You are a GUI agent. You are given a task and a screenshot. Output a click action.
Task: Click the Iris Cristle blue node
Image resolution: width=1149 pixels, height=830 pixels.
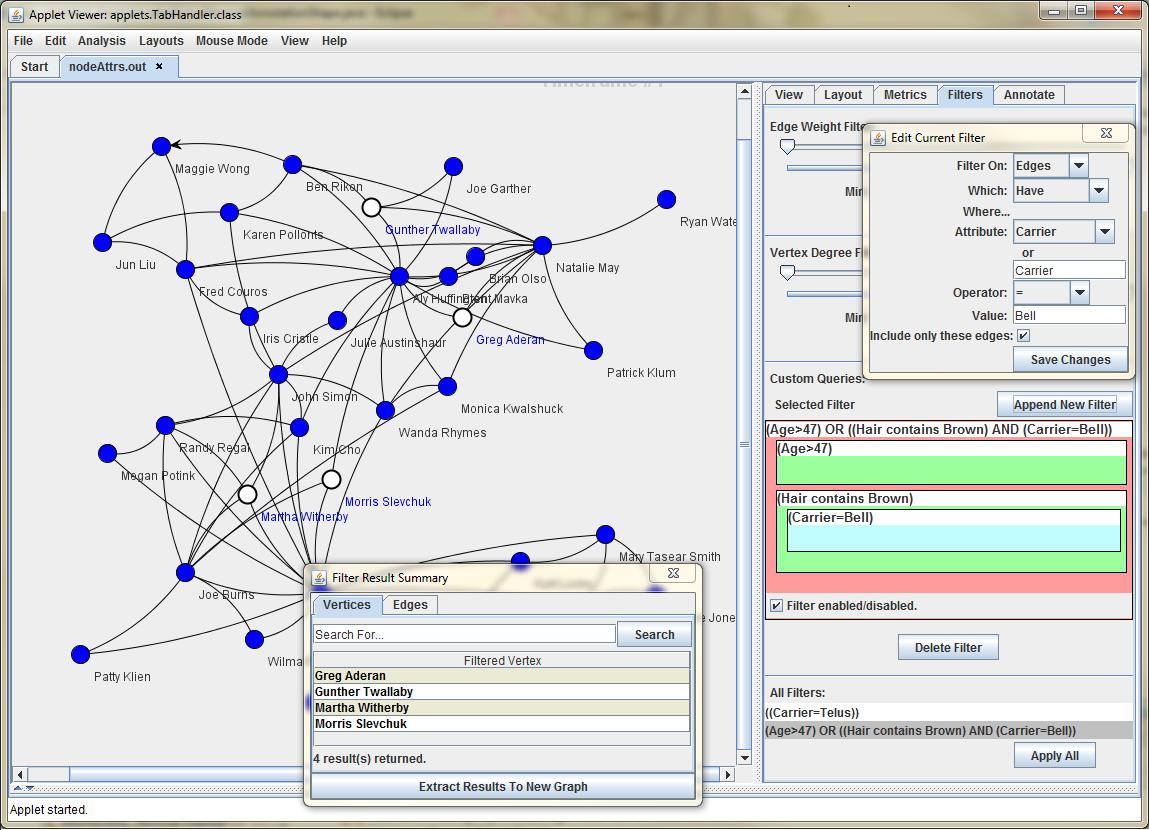(249, 316)
